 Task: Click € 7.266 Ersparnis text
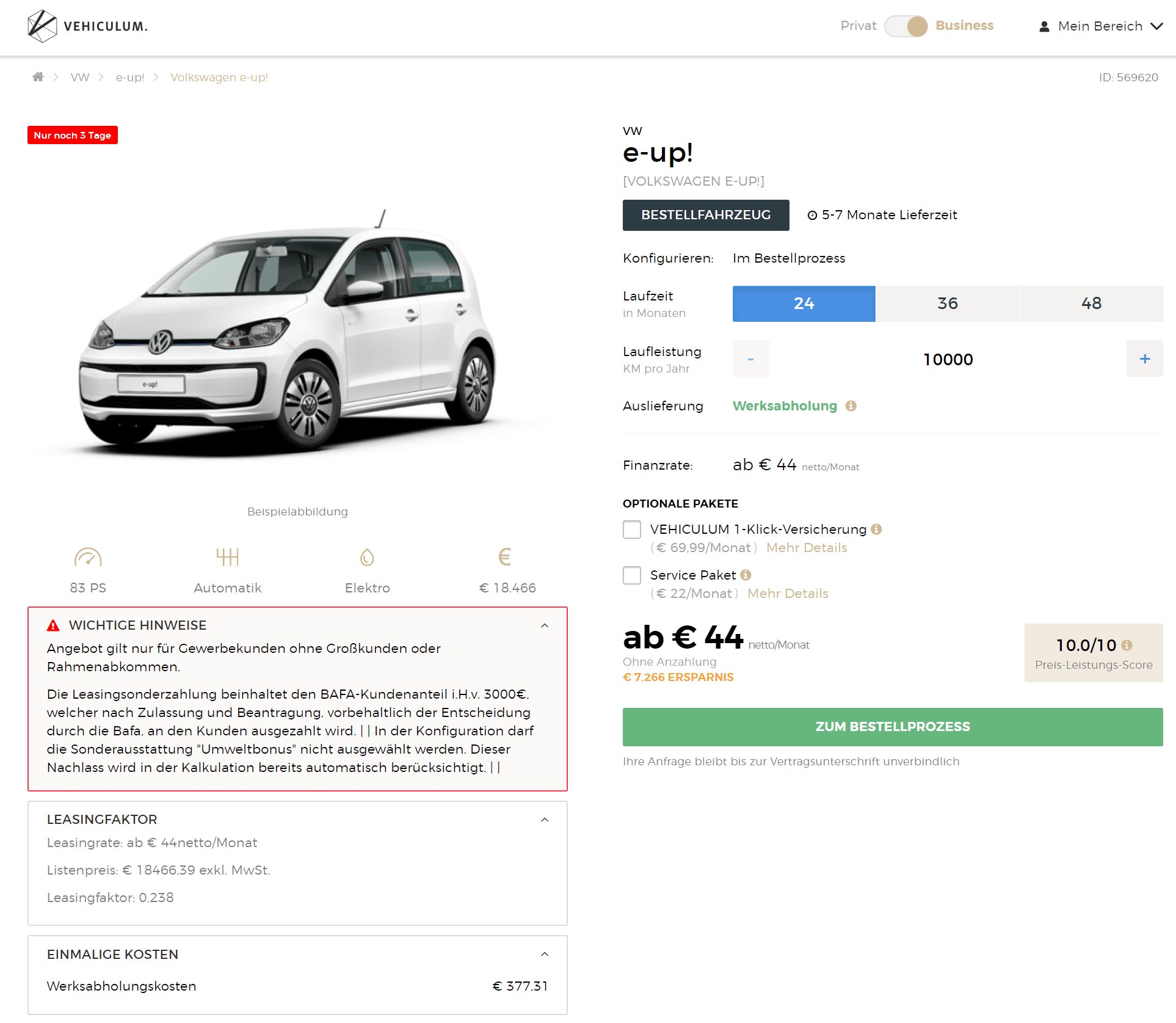(678, 677)
